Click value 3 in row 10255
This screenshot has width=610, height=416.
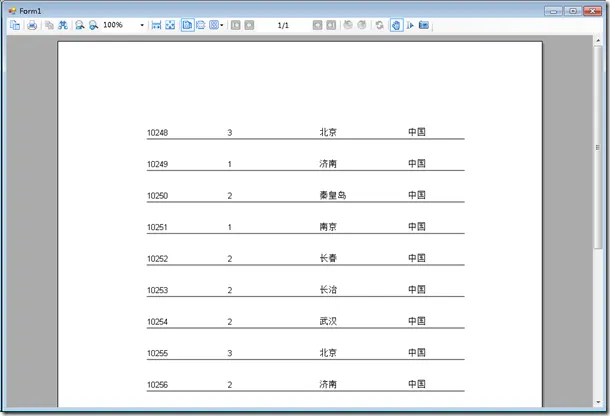pos(230,353)
